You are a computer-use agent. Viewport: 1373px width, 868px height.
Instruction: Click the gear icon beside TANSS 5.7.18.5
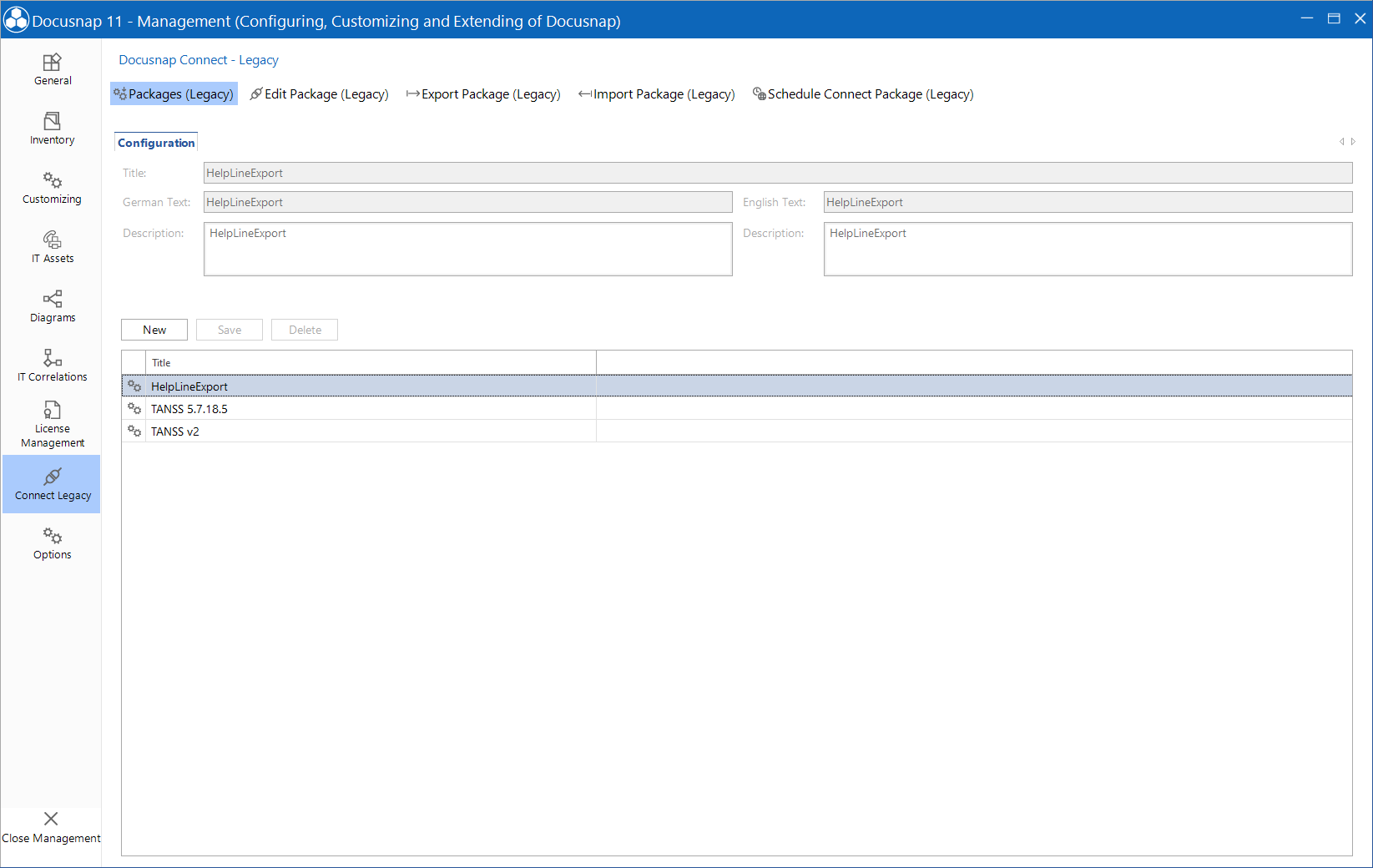134,408
